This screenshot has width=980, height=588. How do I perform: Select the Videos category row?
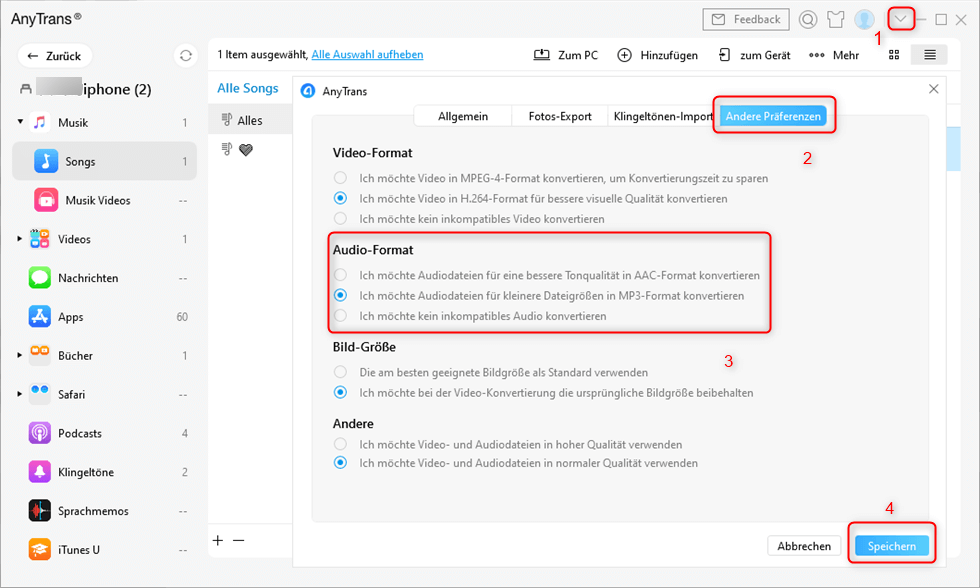pos(104,239)
